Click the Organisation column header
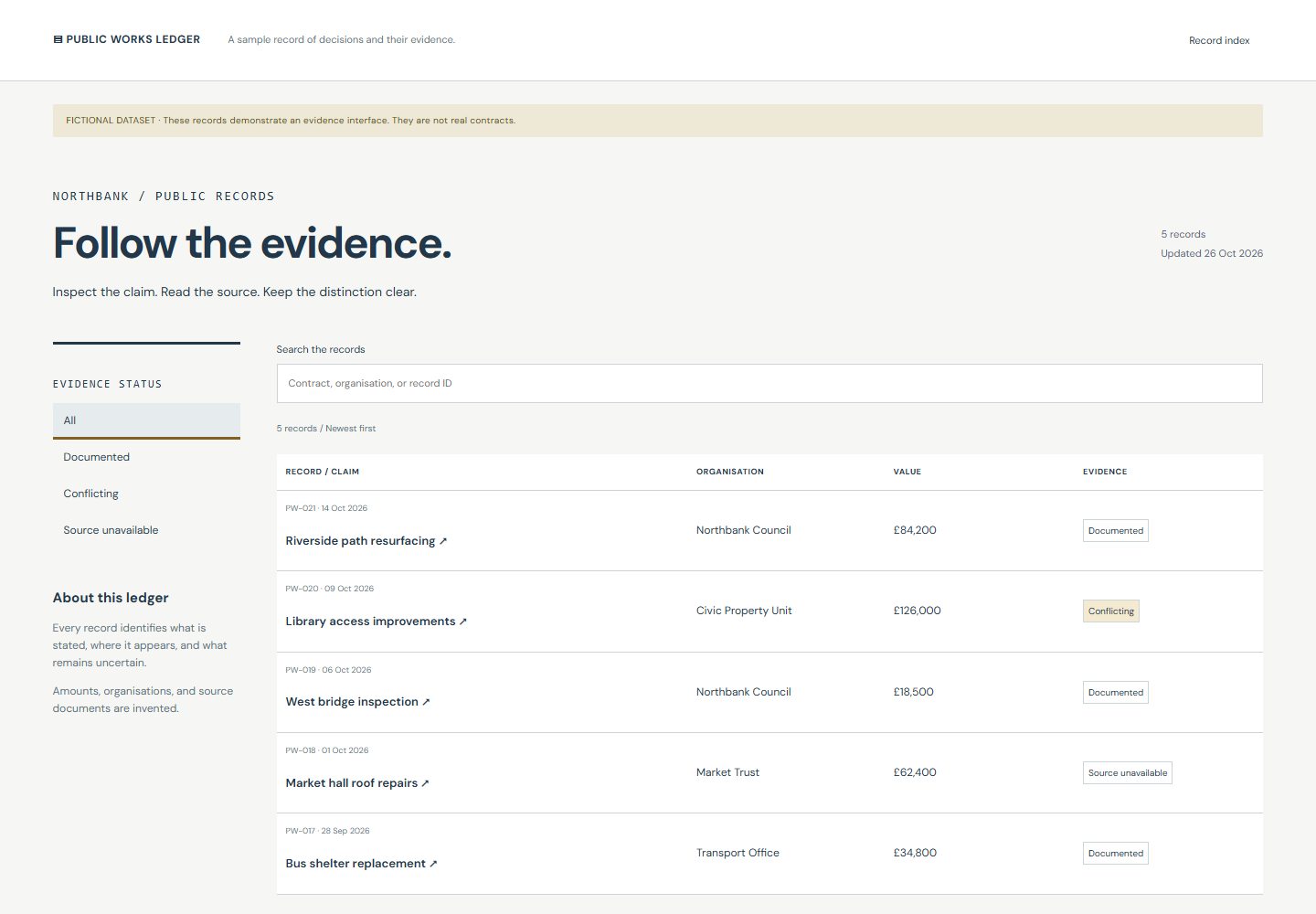This screenshot has width=1316, height=914. click(x=730, y=472)
